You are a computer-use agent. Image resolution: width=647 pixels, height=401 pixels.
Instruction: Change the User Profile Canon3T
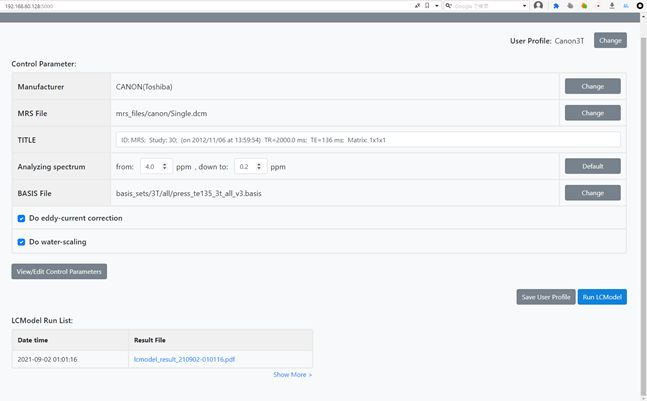610,41
